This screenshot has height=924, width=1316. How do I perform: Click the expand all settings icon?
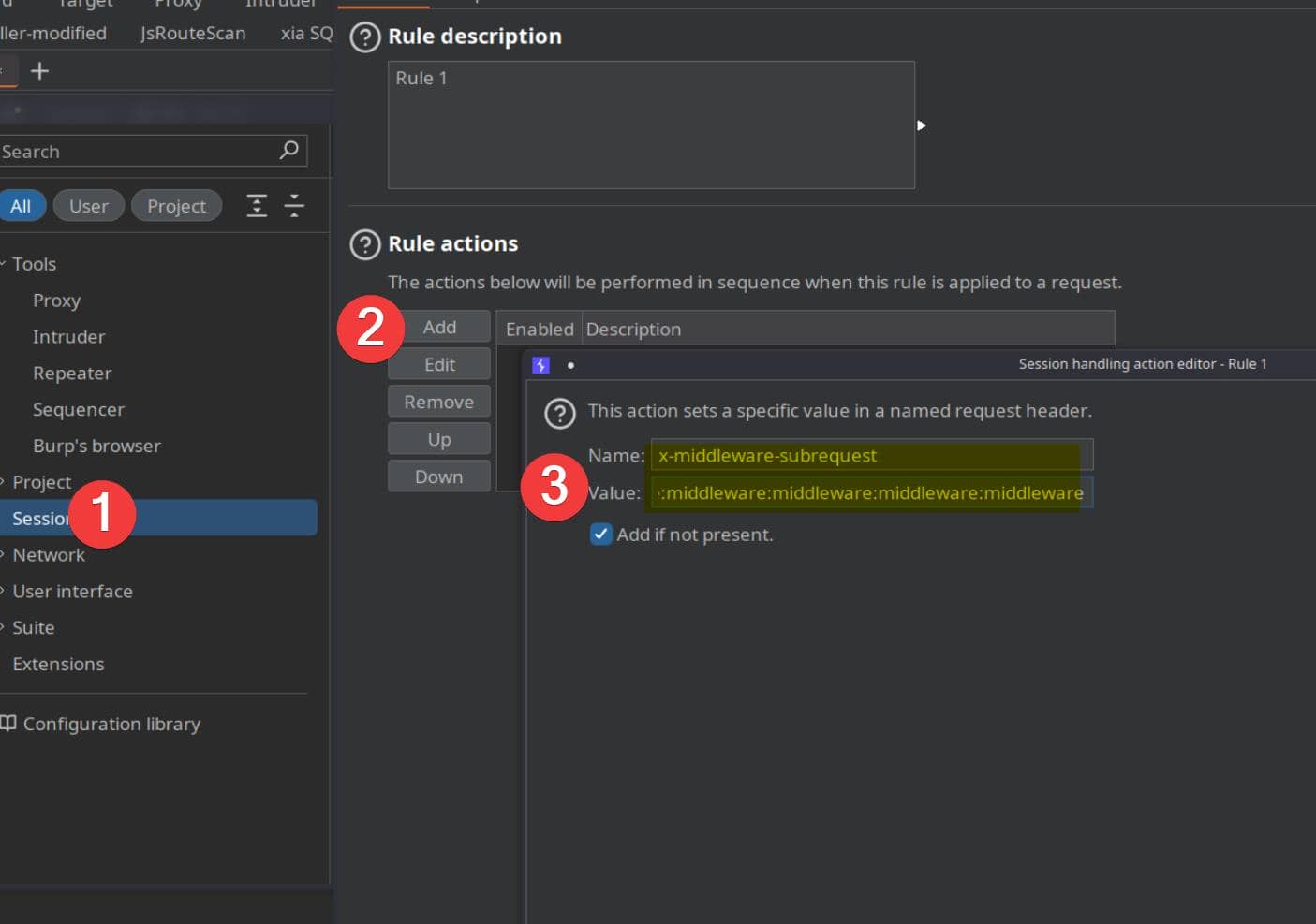click(257, 206)
